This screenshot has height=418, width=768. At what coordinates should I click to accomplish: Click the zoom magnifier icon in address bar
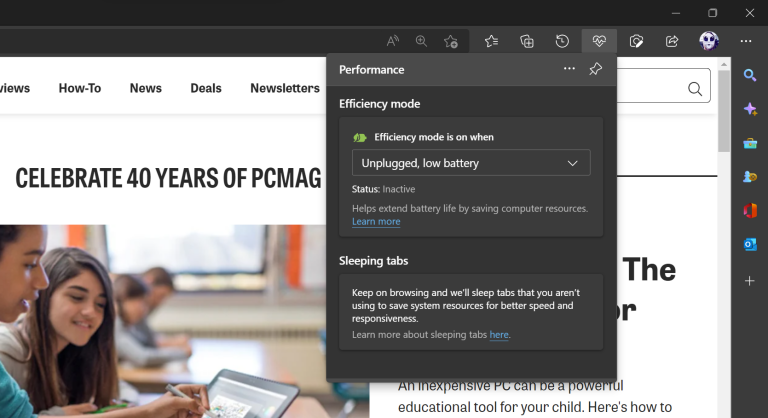[421, 41]
